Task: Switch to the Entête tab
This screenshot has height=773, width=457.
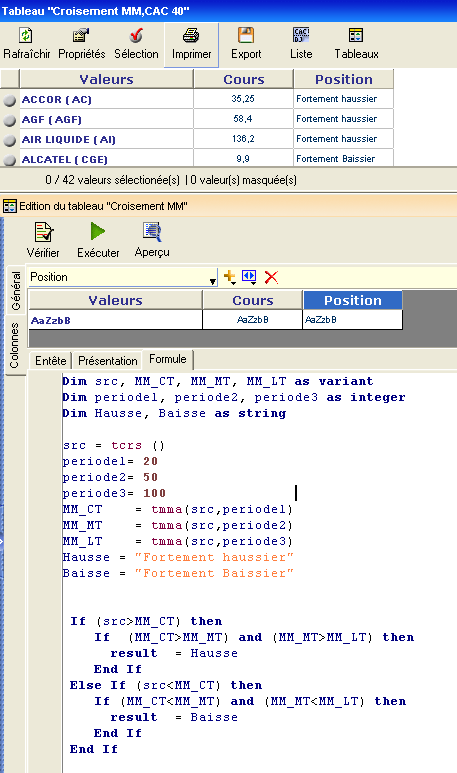Action: (50, 361)
